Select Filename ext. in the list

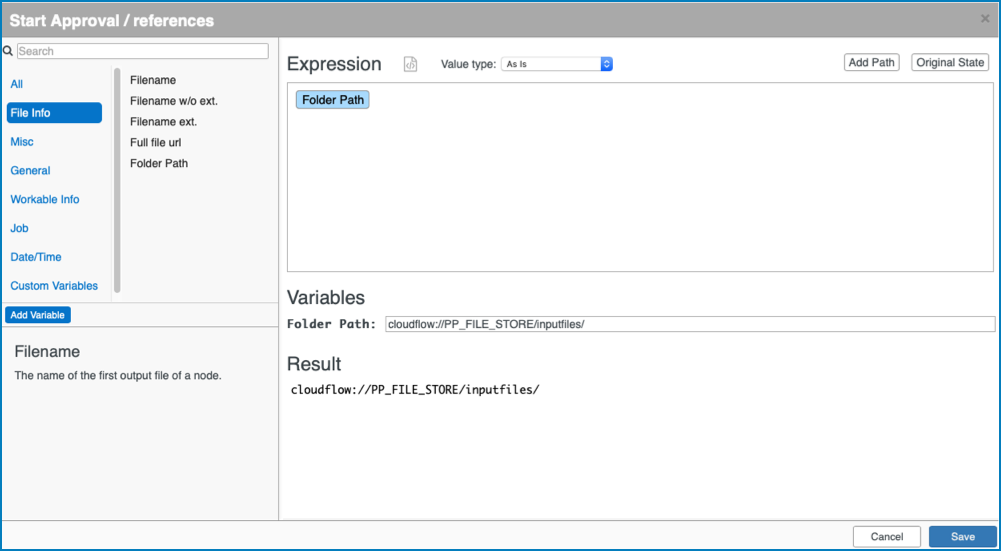pos(163,121)
